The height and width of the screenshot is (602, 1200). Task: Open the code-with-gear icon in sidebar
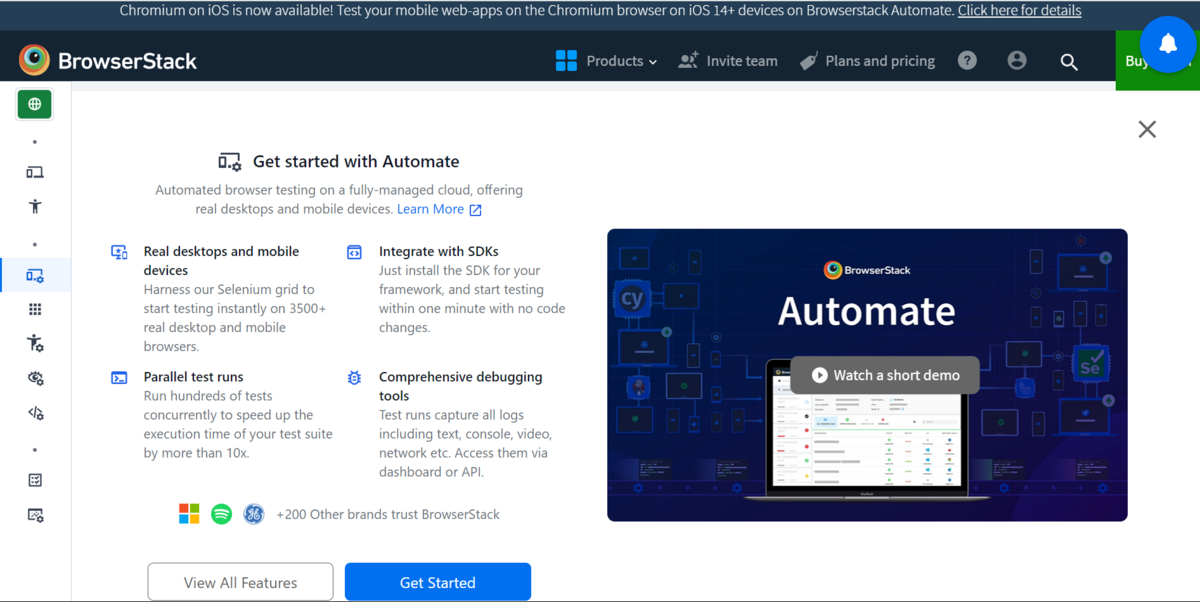pos(35,413)
